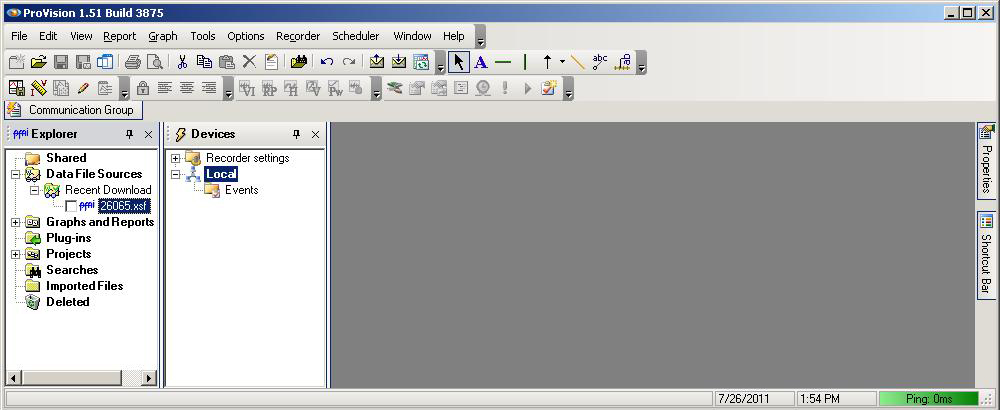Open a file with the folder icon

[39, 62]
